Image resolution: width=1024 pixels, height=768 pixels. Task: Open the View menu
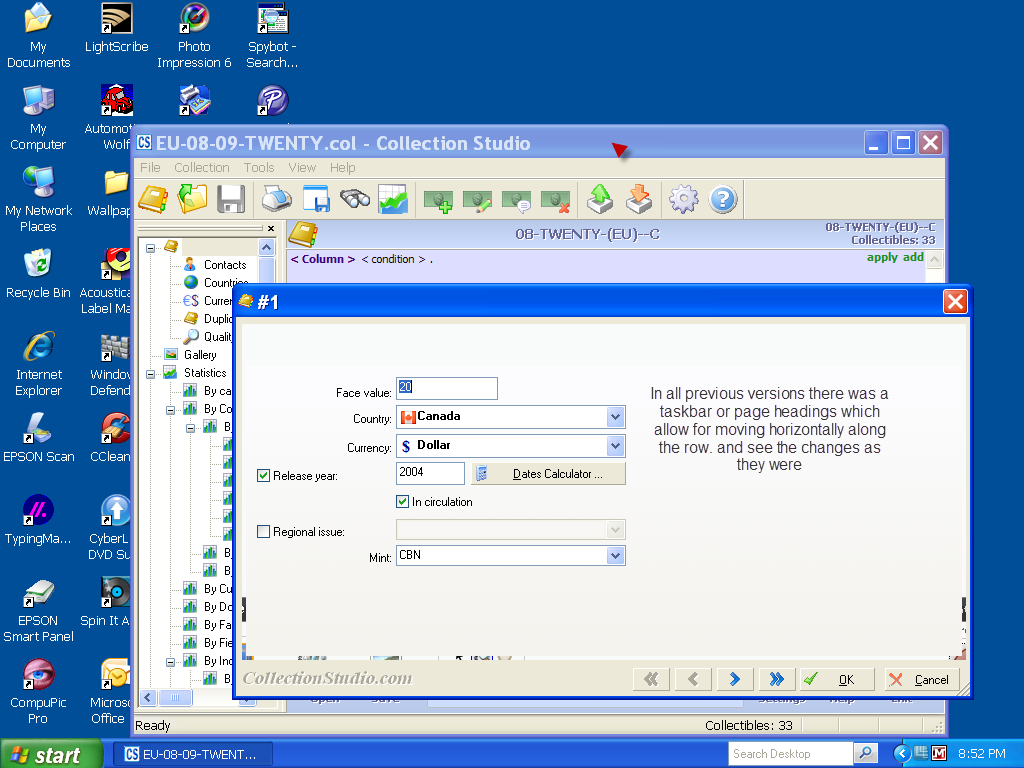point(302,168)
